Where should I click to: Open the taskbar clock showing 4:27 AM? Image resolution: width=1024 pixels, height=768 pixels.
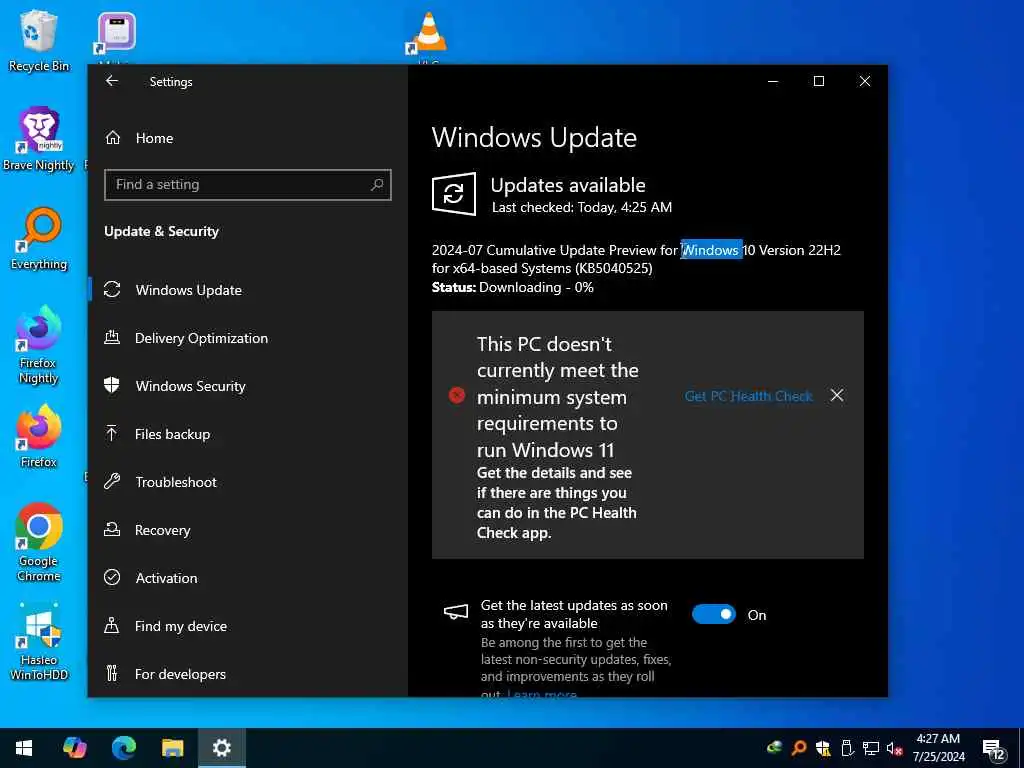(938, 748)
